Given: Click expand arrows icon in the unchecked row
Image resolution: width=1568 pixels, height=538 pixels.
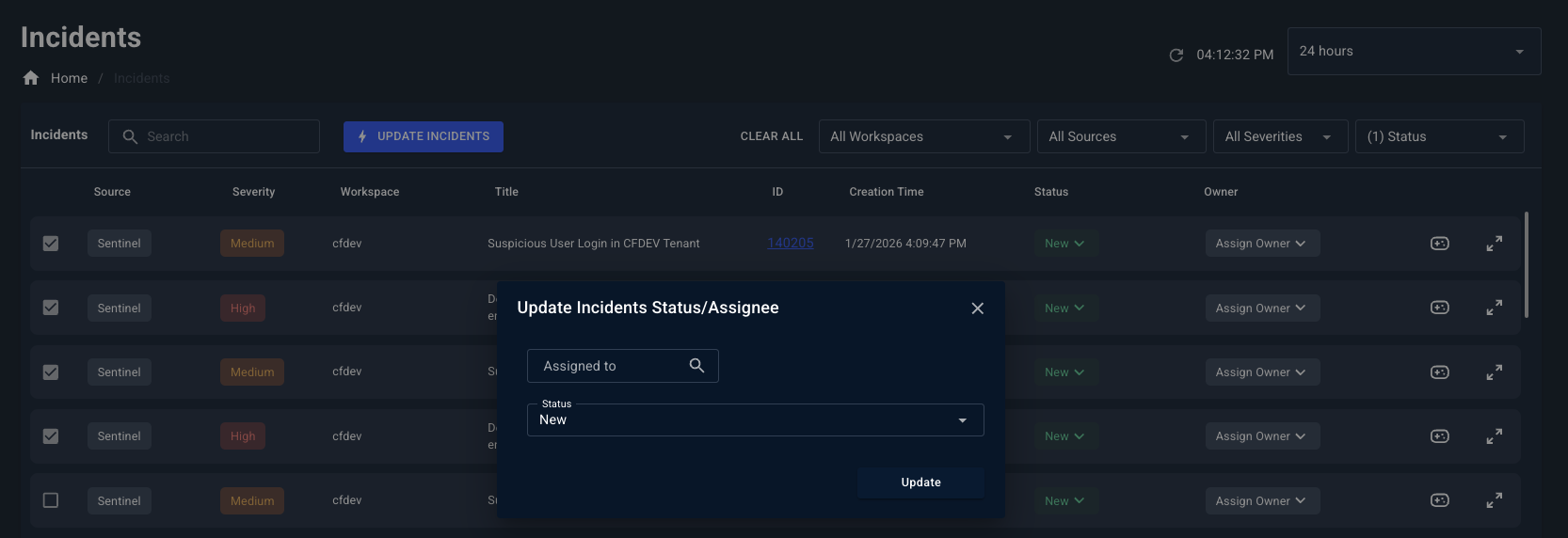Looking at the screenshot, I should [x=1494, y=500].
